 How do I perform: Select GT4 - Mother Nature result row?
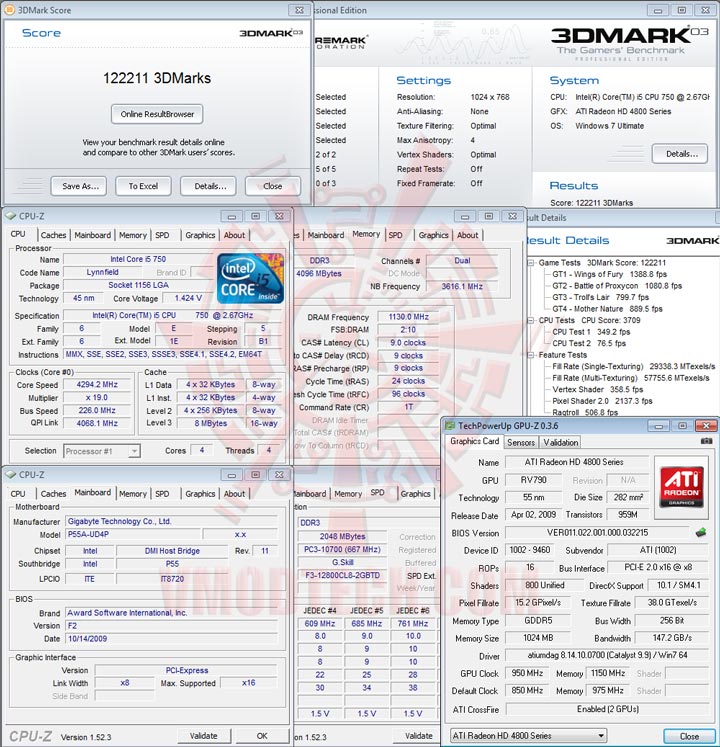(x=607, y=309)
